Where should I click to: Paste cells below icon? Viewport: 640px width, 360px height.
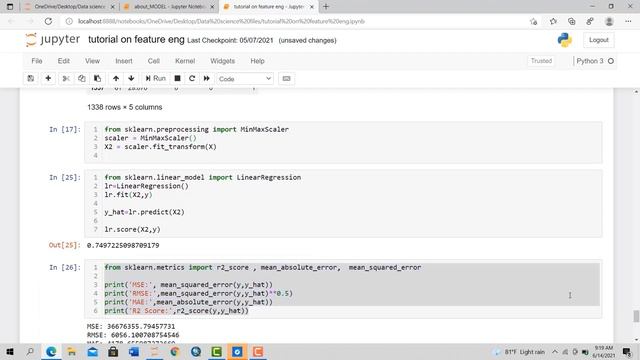click(x=97, y=78)
